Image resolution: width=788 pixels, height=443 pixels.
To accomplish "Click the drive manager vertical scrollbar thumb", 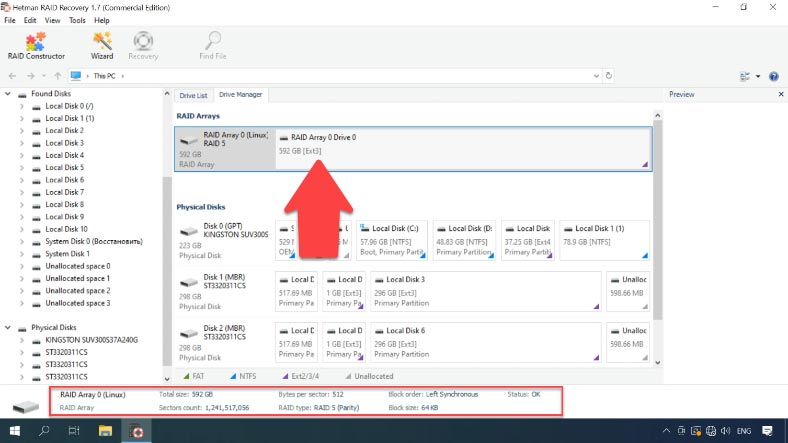I will click(658, 220).
